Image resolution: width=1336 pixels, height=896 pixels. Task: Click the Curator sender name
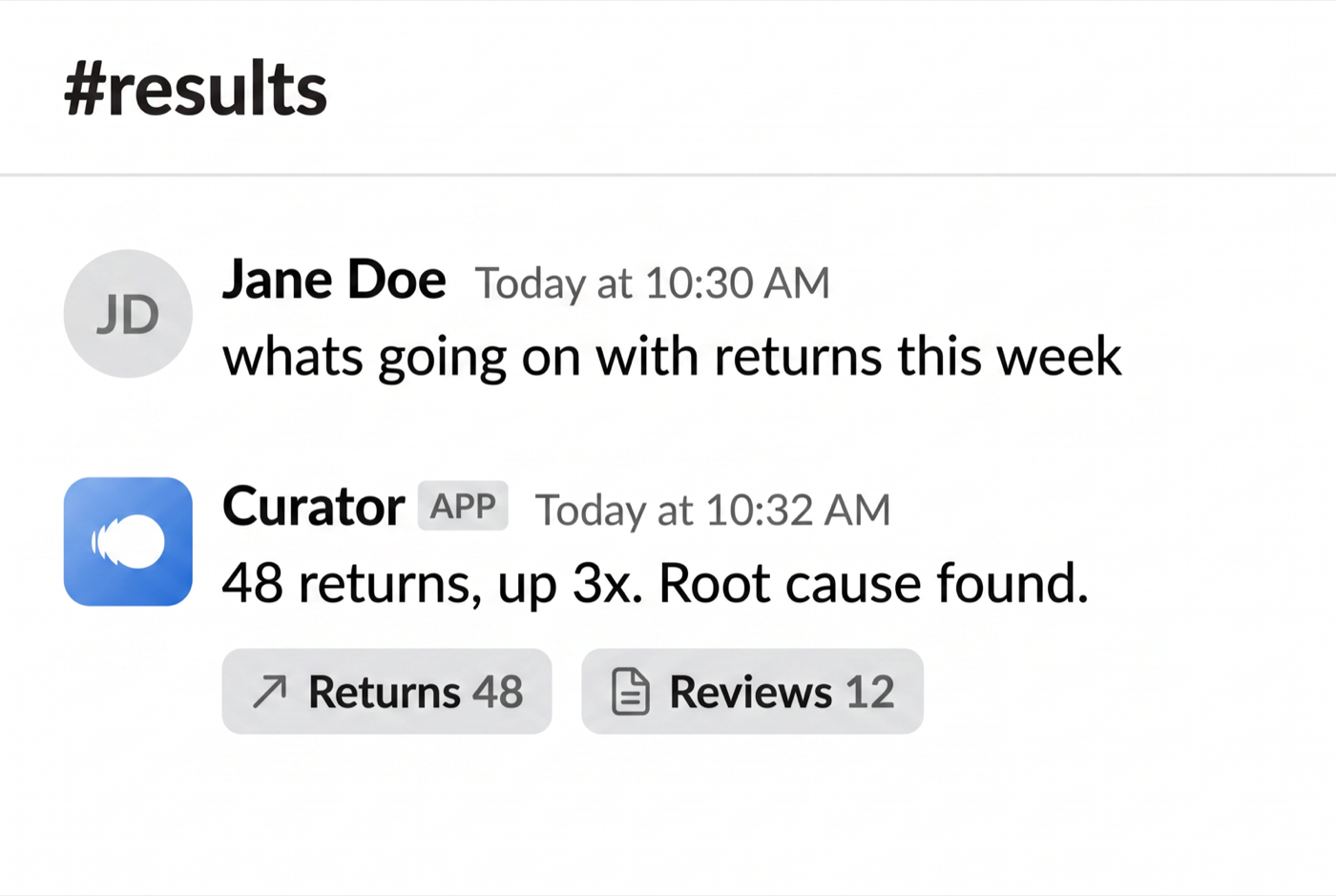point(313,507)
